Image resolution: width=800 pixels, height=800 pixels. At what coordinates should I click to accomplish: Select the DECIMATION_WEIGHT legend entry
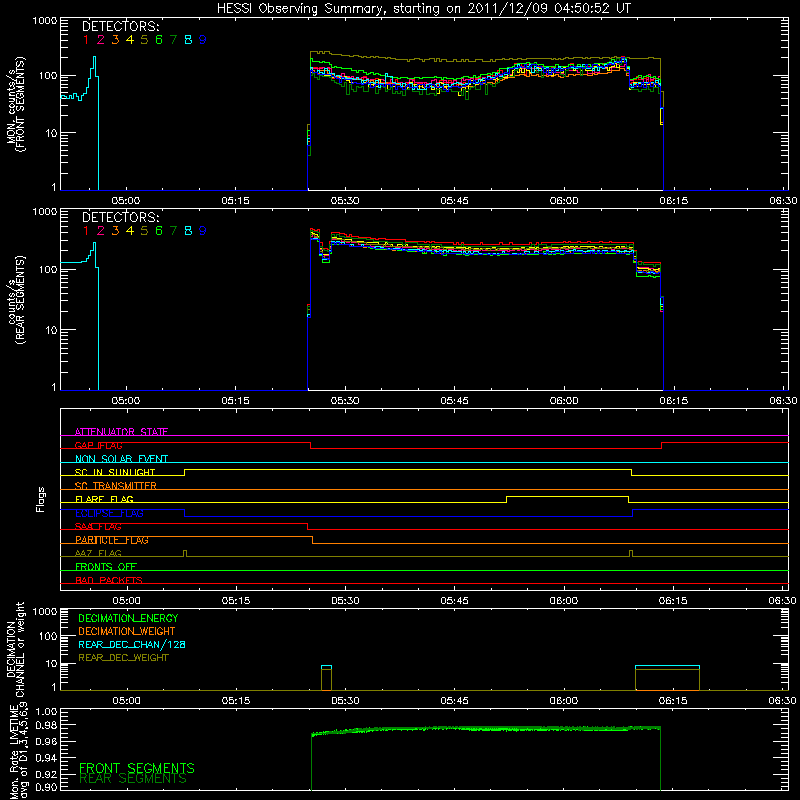tap(127, 632)
